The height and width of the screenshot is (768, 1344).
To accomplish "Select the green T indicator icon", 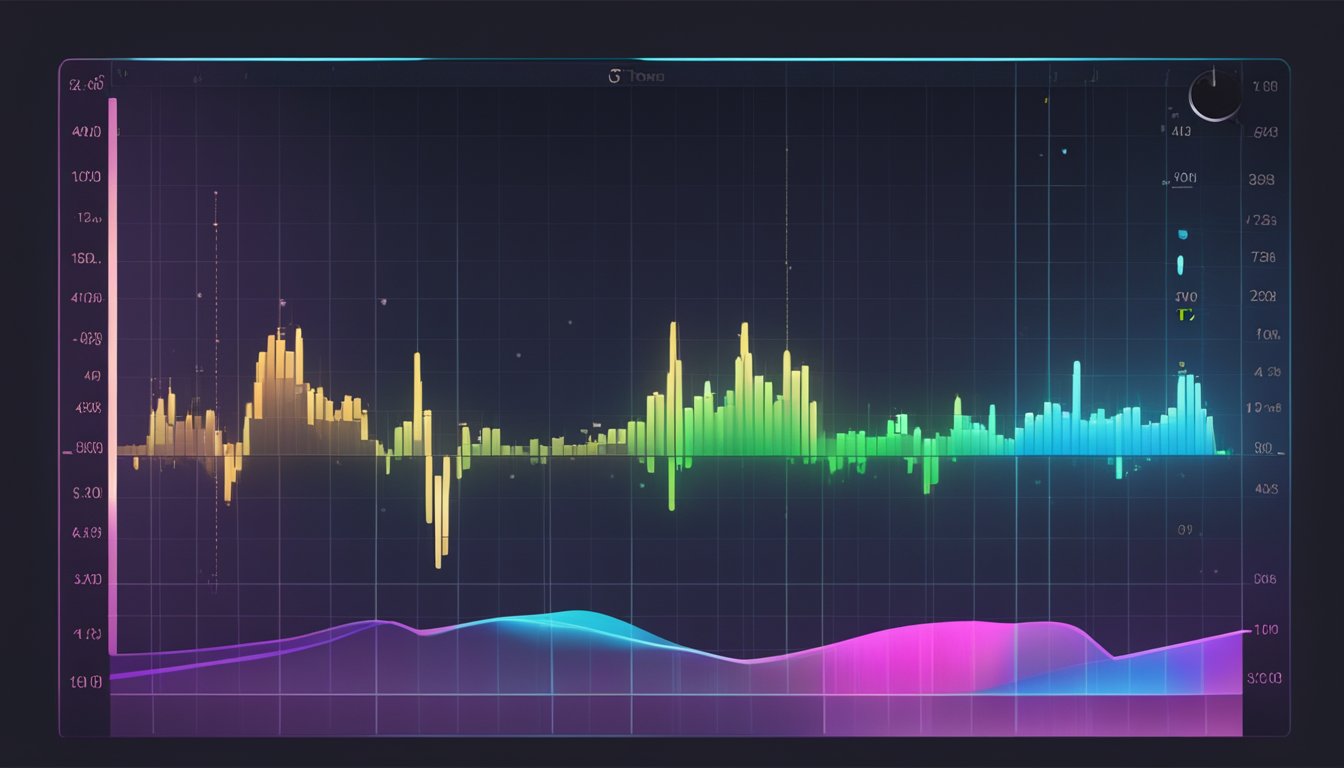I will coord(1183,314).
